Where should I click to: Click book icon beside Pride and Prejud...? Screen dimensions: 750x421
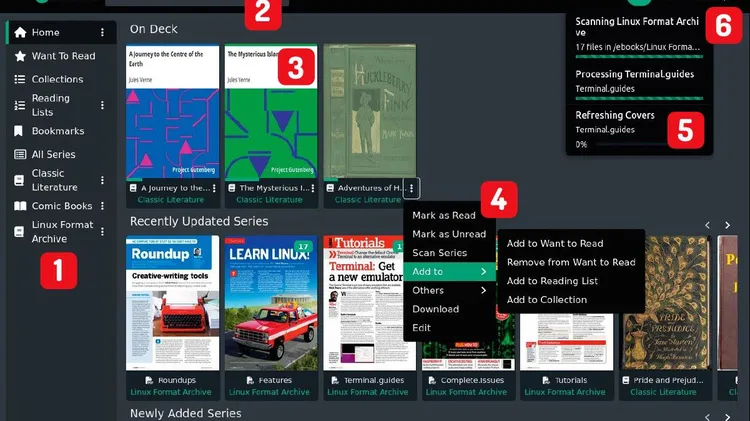tap(626, 380)
